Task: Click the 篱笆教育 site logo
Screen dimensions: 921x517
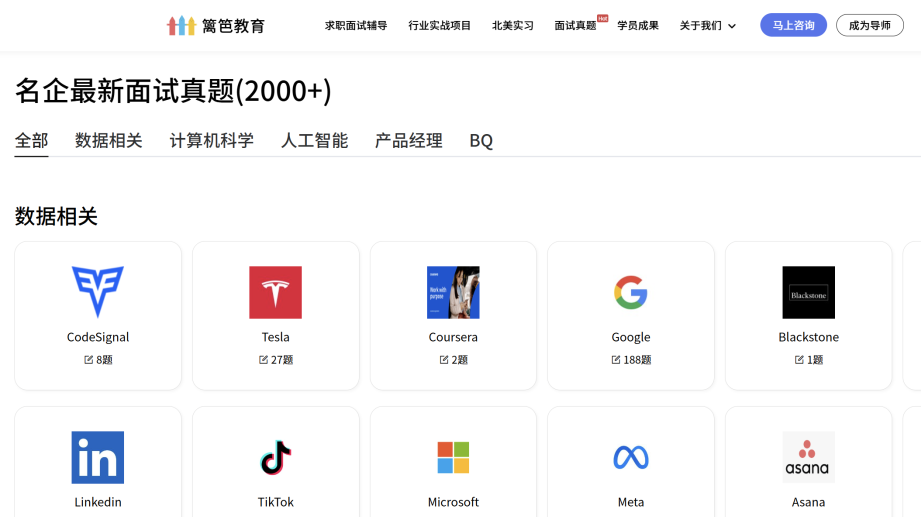Action: coord(216,26)
